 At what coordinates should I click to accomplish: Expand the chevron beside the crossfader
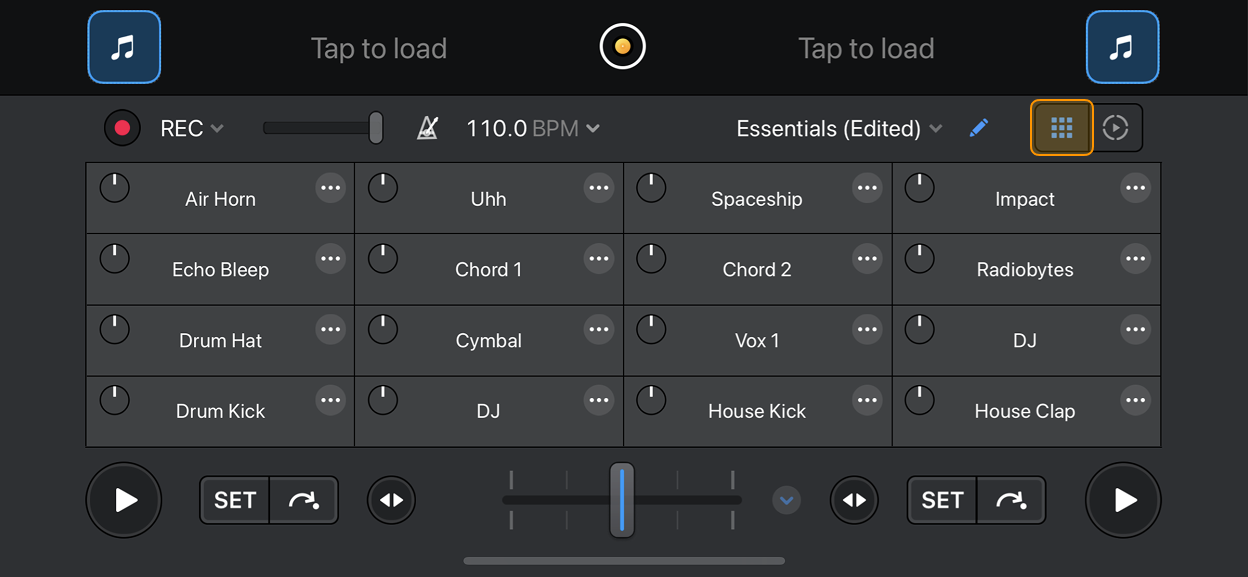point(787,500)
